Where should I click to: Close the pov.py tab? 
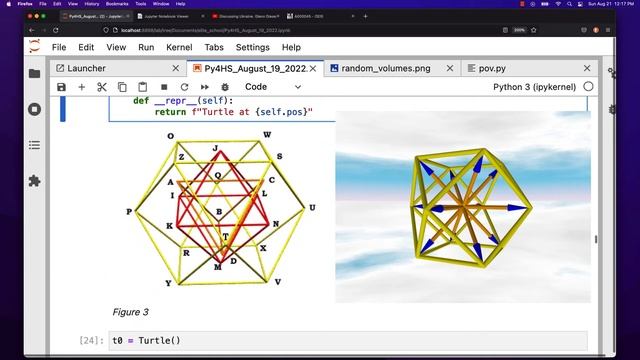coord(587,68)
